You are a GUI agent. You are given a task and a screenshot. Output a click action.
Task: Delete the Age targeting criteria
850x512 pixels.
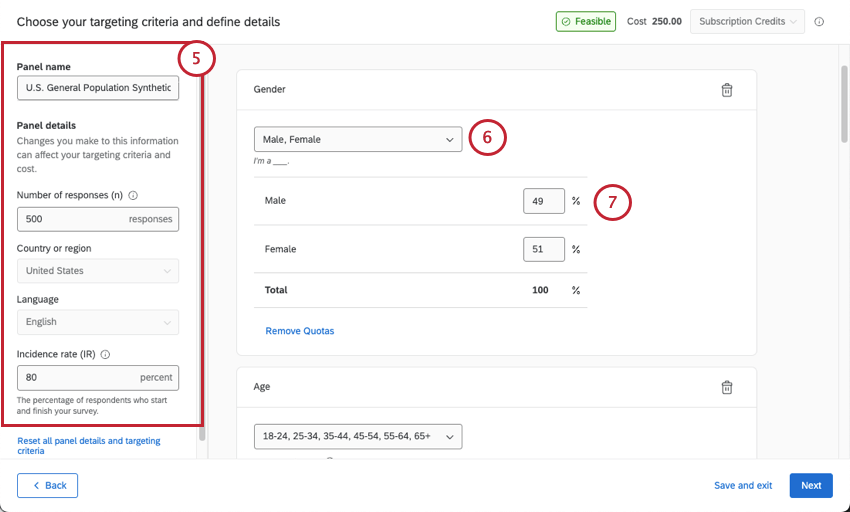pos(727,387)
